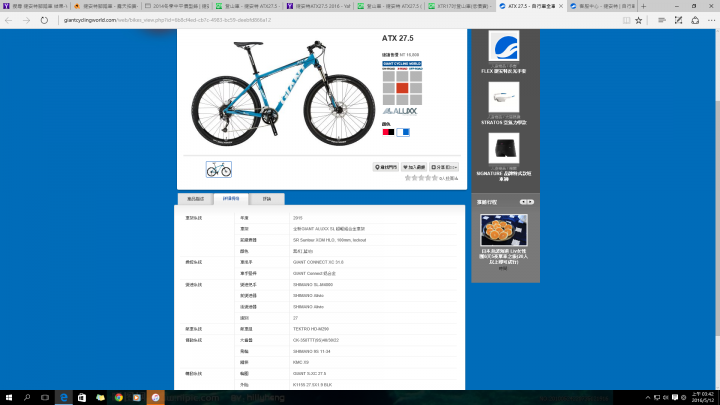Click the FLEX product name link

pyautogui.click(x=504, y=71)
